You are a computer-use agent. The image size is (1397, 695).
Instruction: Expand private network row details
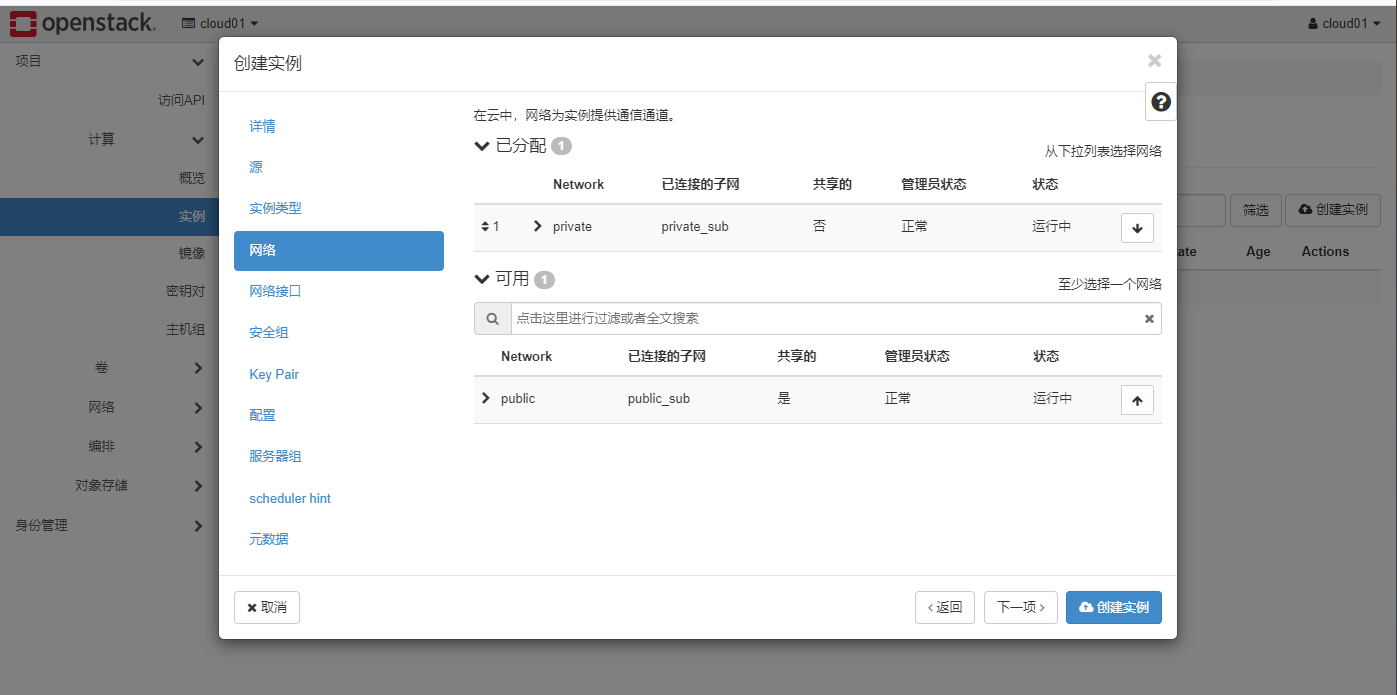pyautogui.click(x=537, y=226)
